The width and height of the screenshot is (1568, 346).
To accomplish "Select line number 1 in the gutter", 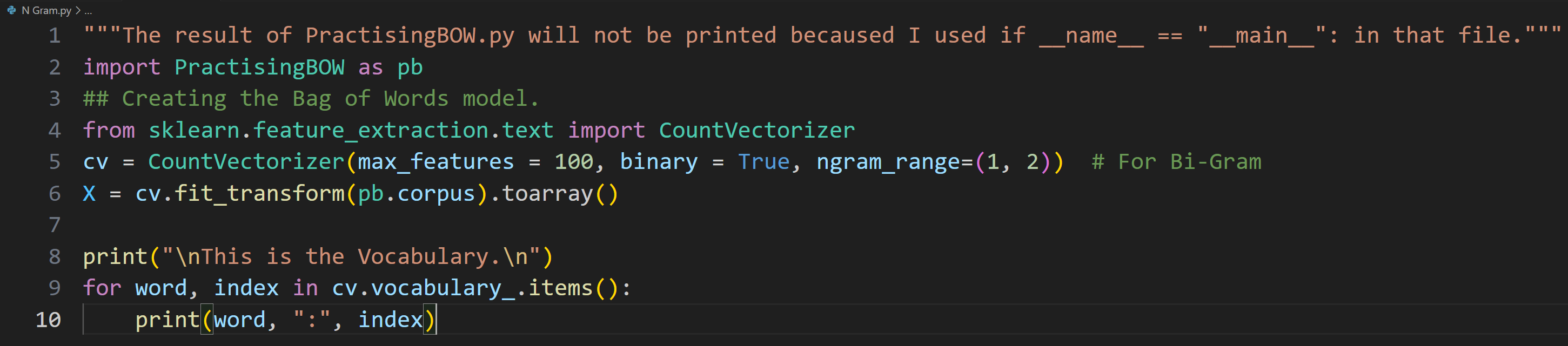I will point(55,35).
